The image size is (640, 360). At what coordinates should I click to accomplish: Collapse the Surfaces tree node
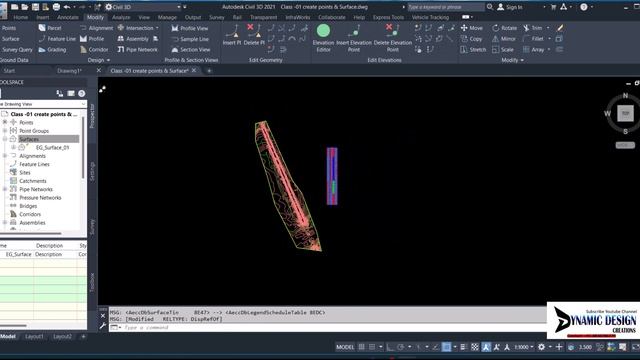[5, 139]
